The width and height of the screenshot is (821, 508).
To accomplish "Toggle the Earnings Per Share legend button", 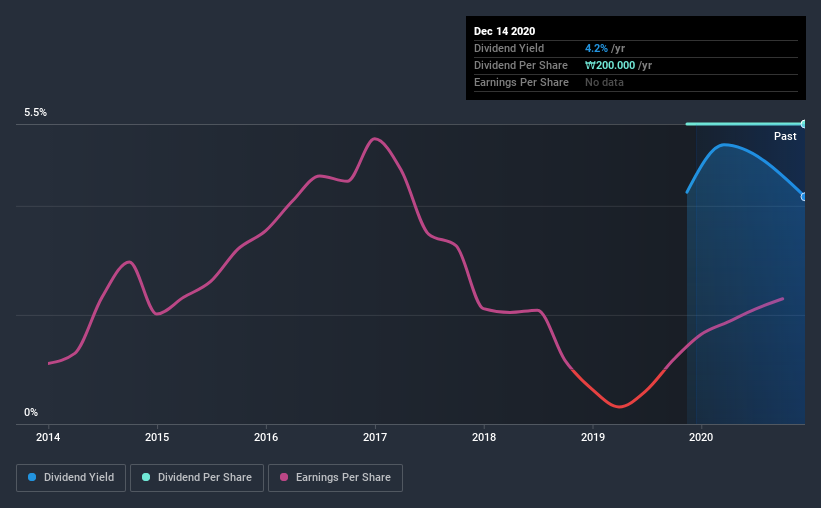I will pos(335,478).
